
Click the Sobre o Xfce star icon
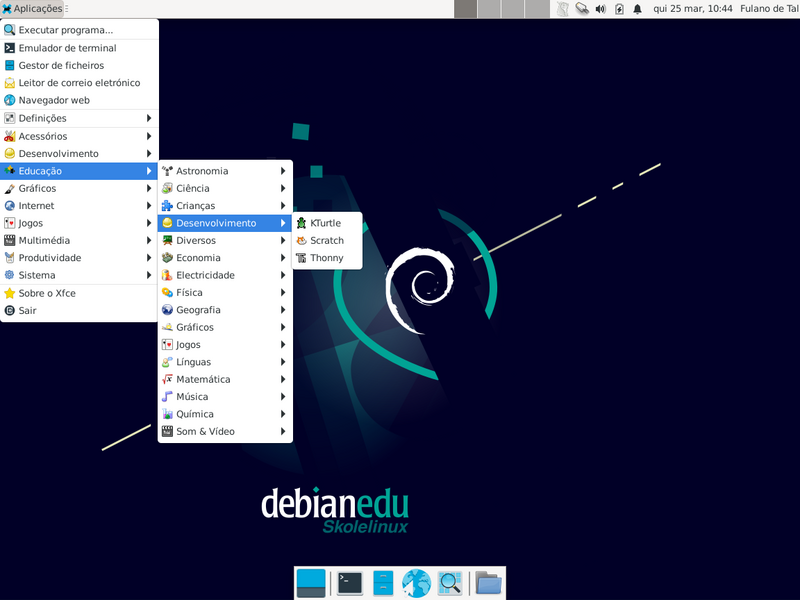click(x=10, y=293)
